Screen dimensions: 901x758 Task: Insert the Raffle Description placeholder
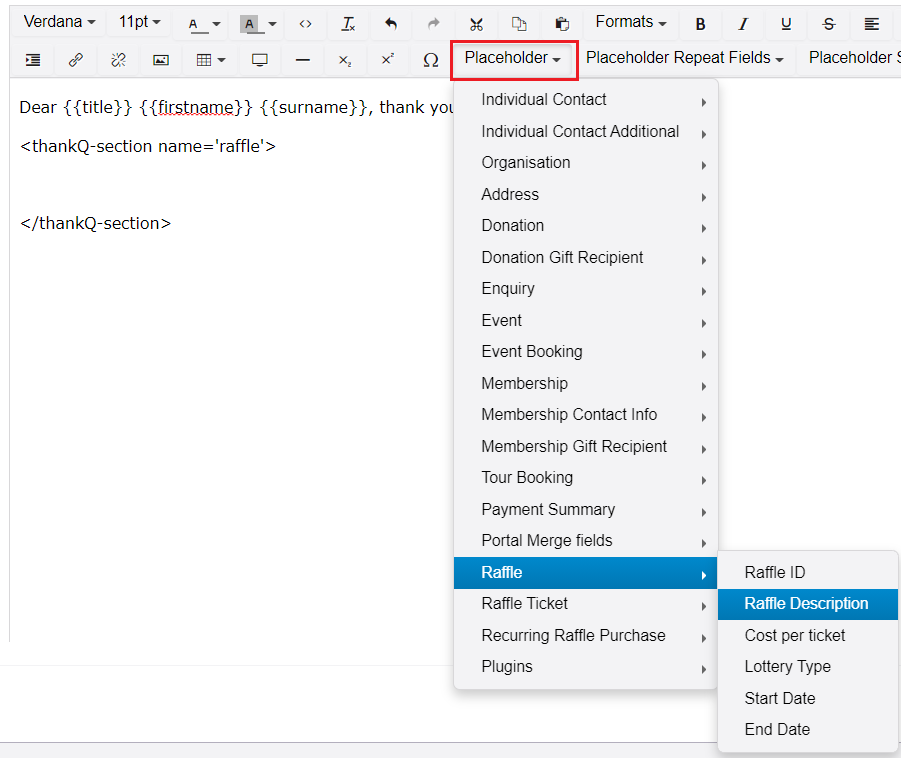[807, 604]
